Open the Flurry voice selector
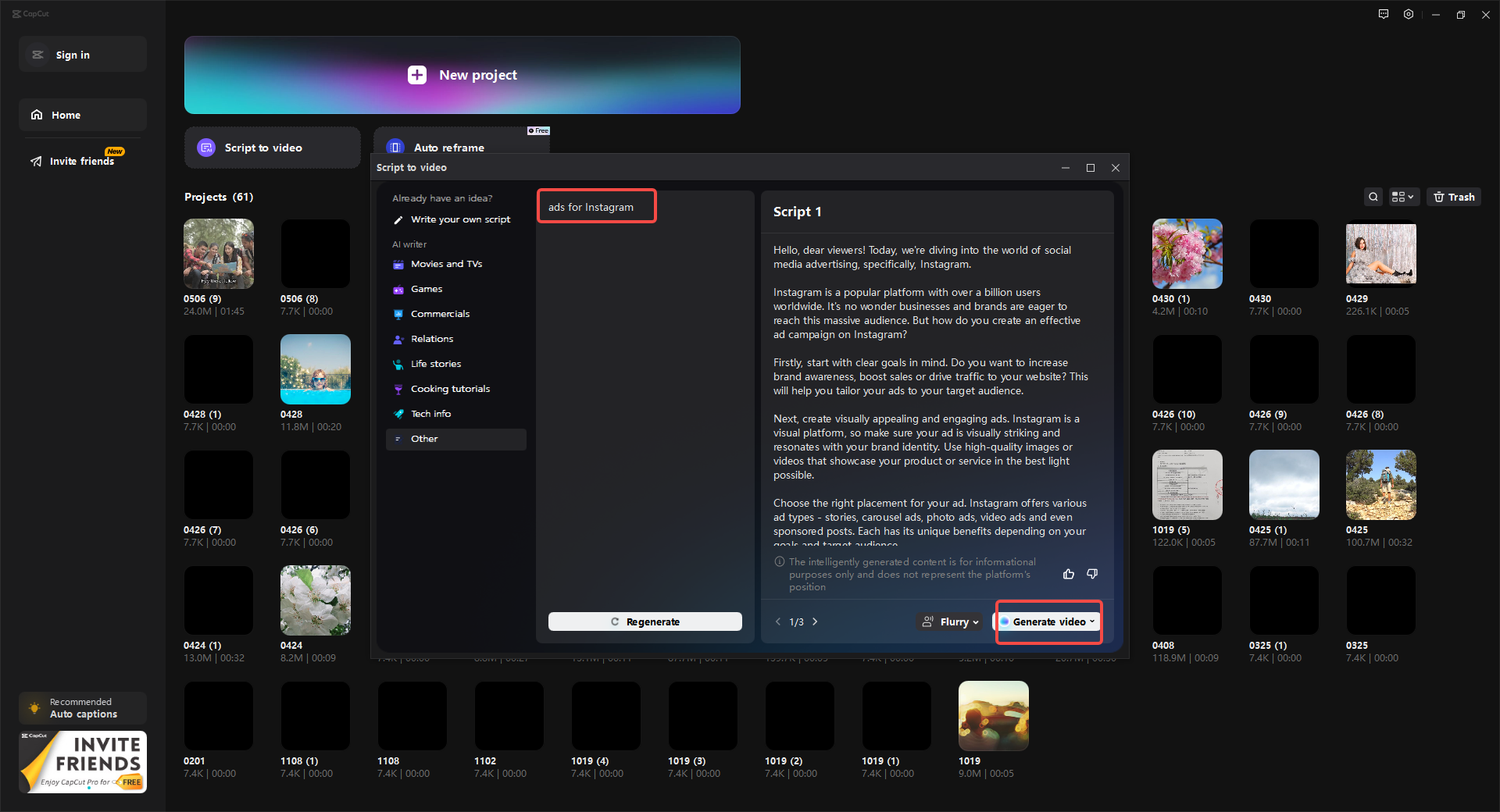 point(949,621)
